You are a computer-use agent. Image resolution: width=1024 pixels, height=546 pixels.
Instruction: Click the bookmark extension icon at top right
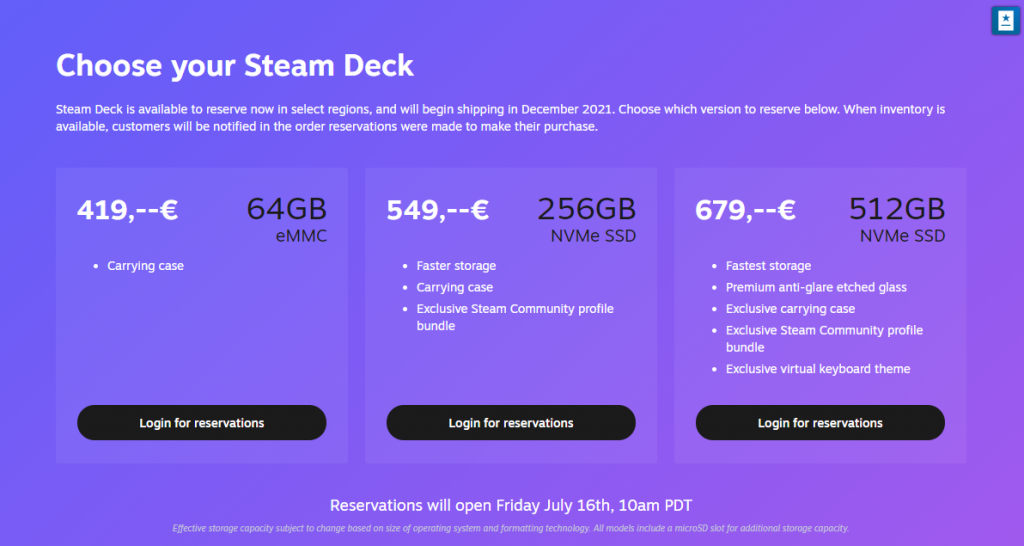click(1006, 20)
